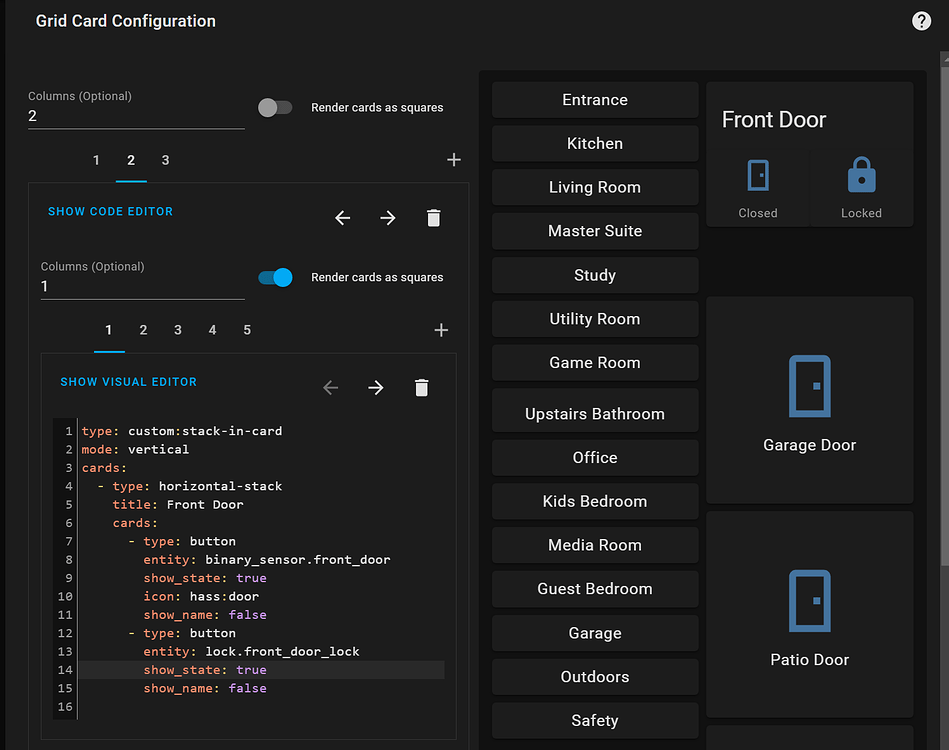Click SHOW CODE EDITOR link
This screenshot has height=750, width=949.
coord(111,212)
